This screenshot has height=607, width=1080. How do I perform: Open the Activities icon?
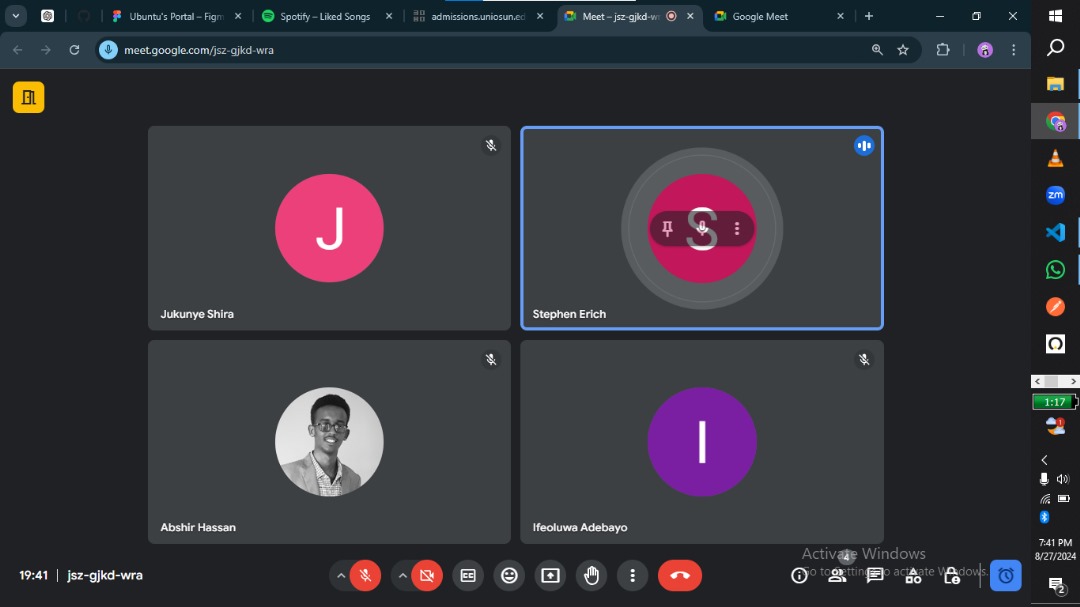912,575
